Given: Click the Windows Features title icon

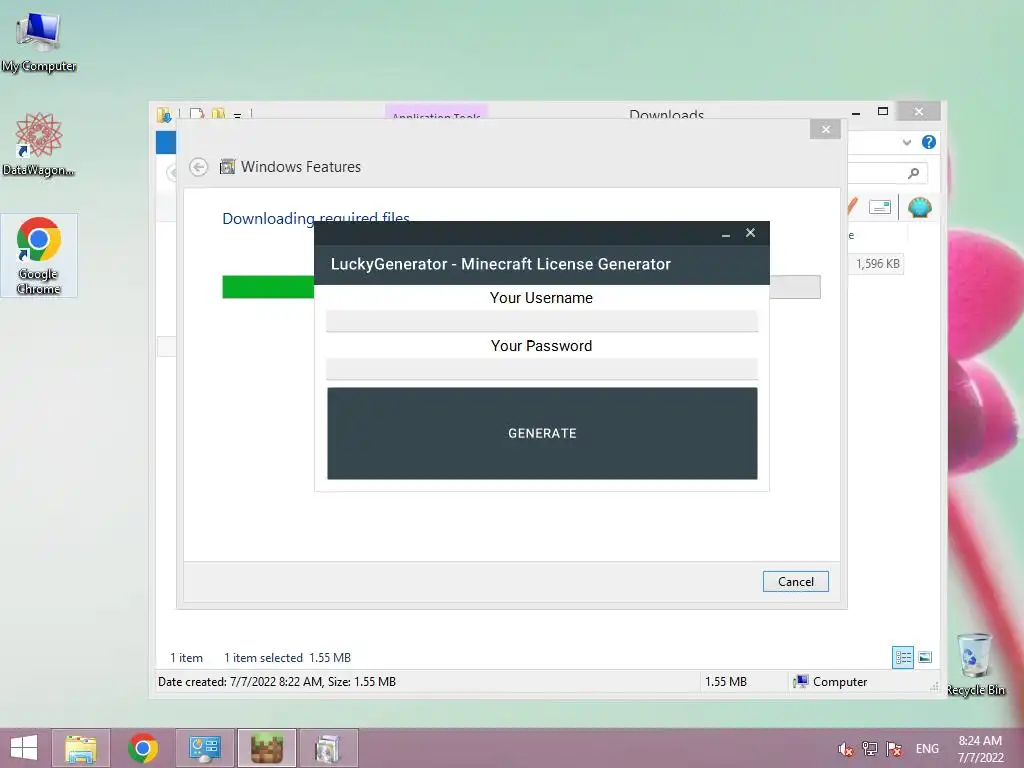Looking at the screenshot, I should click(227, 167).
